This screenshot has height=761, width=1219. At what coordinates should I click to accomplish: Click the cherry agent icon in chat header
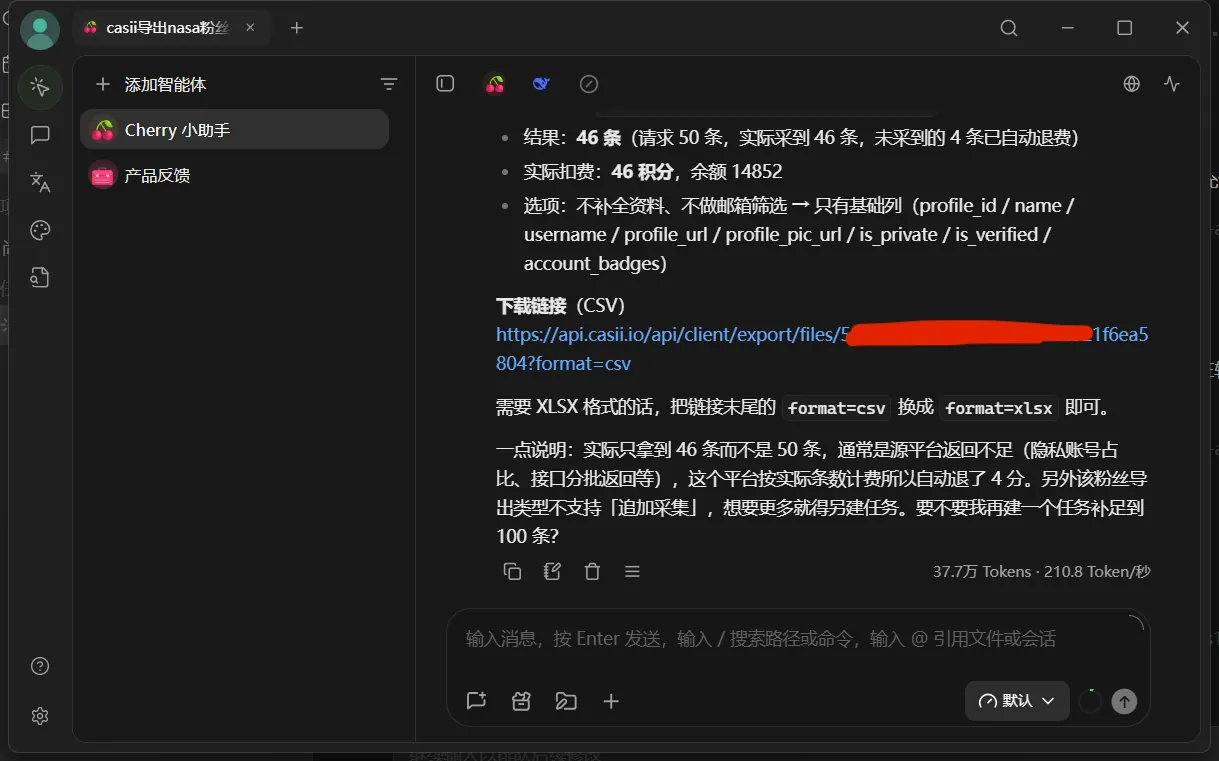point(495,84)
